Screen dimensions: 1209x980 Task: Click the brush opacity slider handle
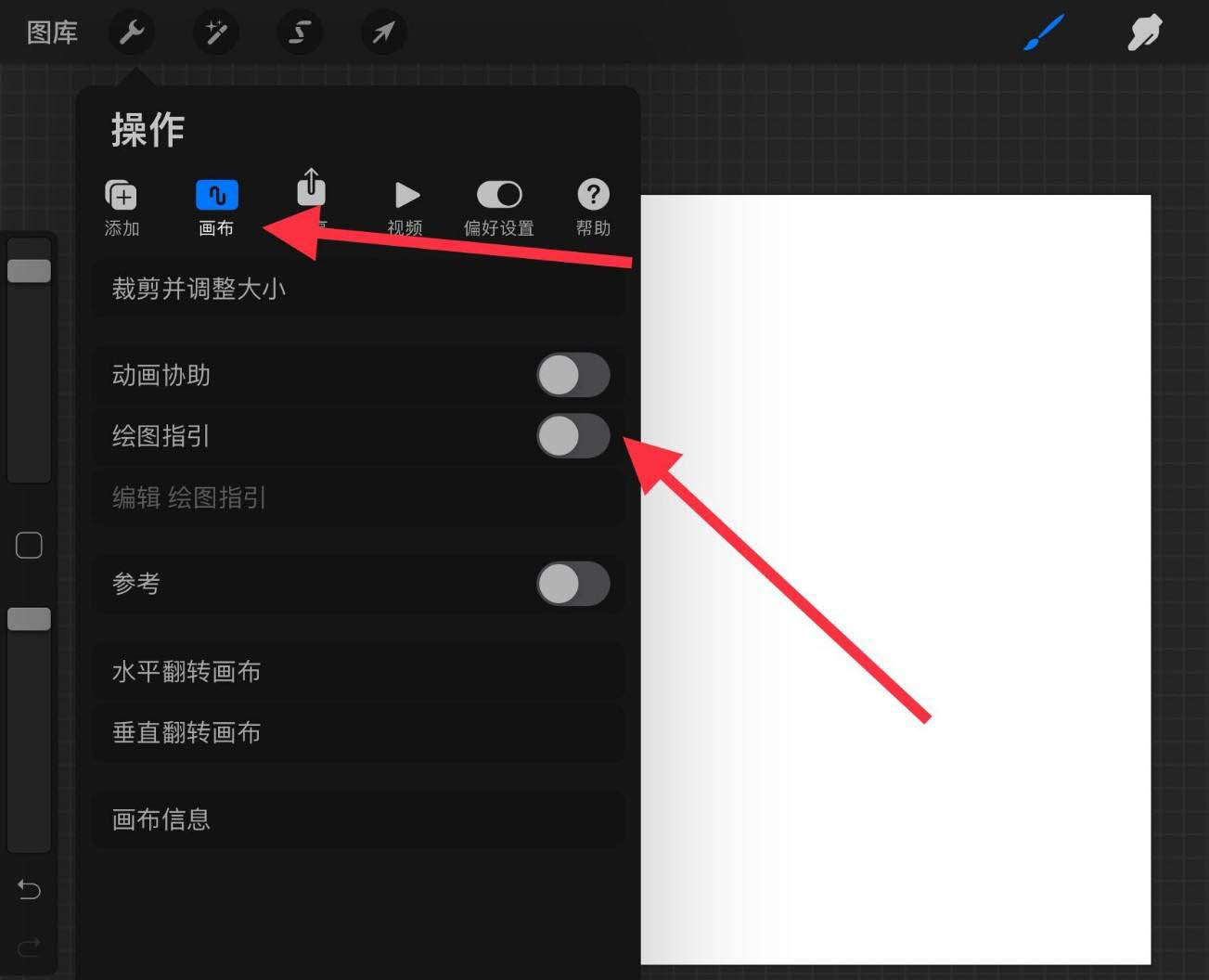tap(29, 619)
